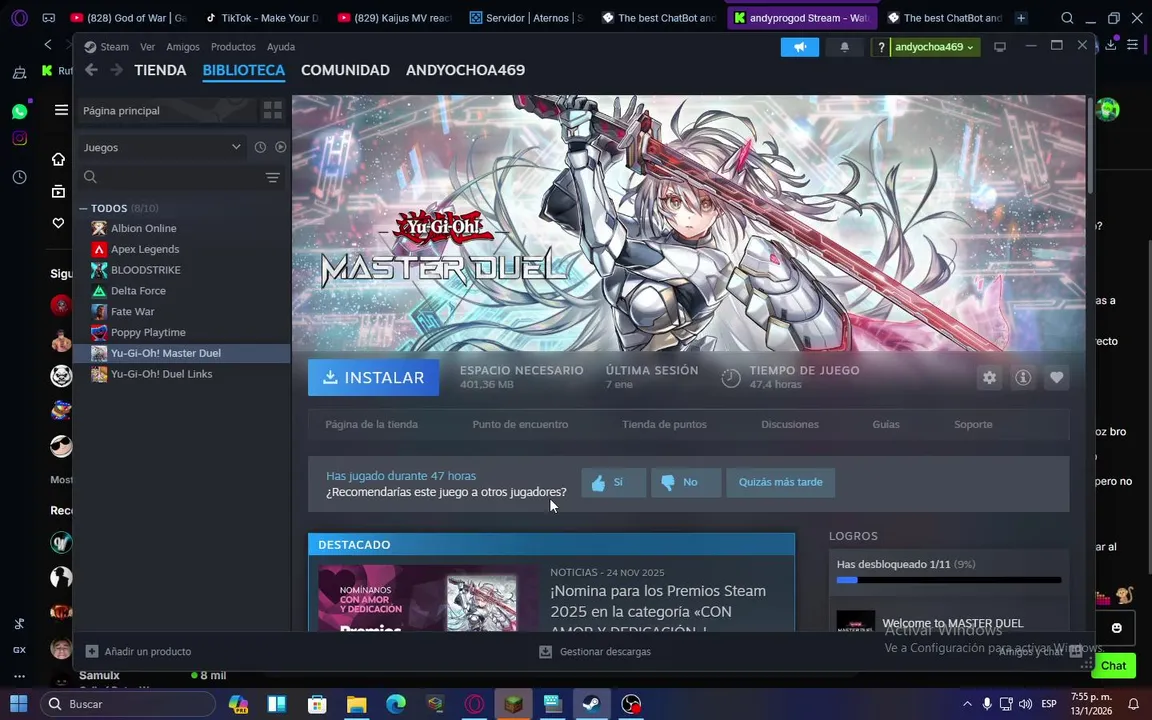Image resolution: width=1152 pixels, height=720 pixels.
Task: Click the Chat button in browser
Action: (x=1113, y=666)
